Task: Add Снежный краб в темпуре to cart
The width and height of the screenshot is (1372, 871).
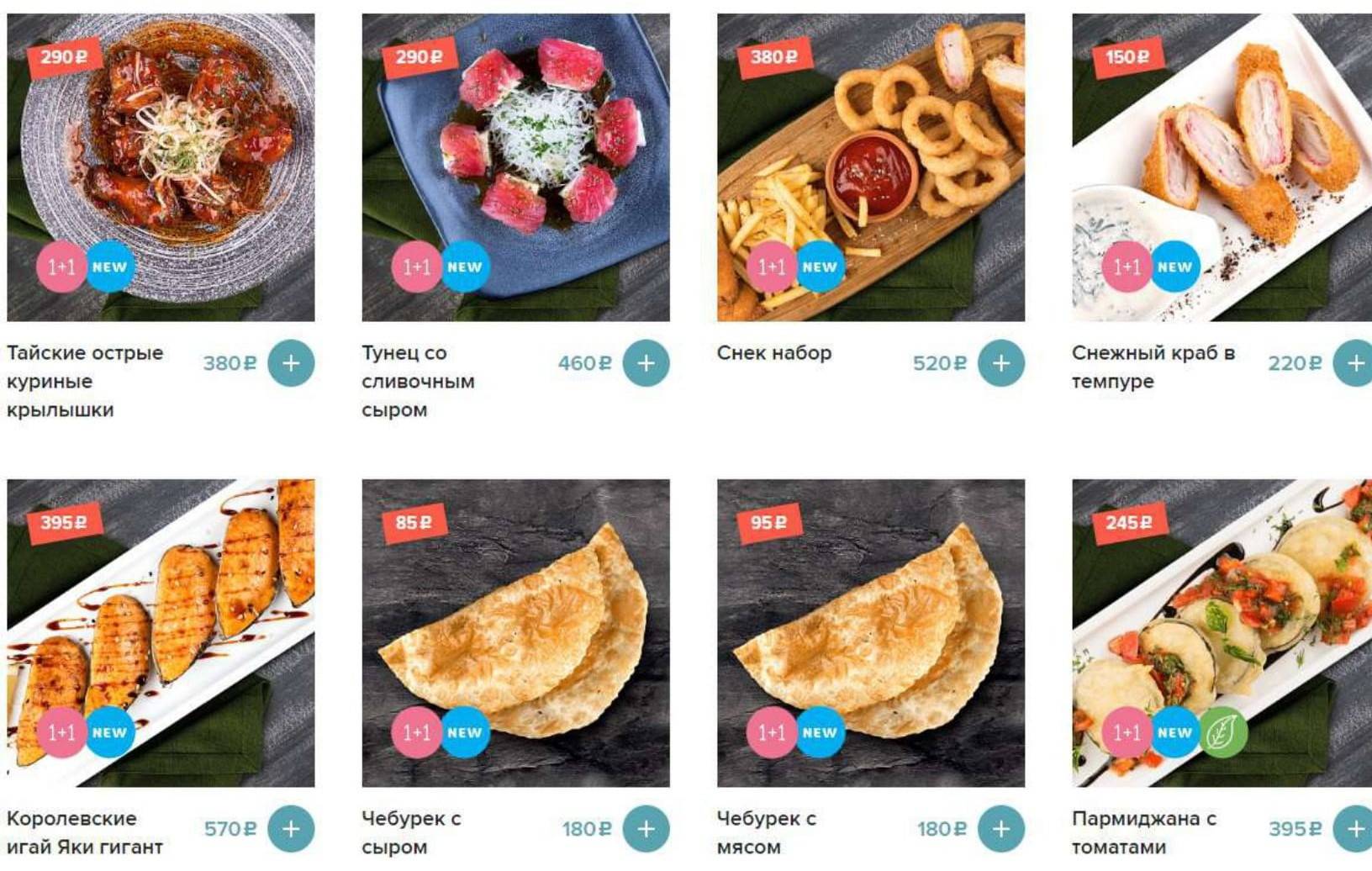Action: pyautogui.click(x=1354, y=363)
